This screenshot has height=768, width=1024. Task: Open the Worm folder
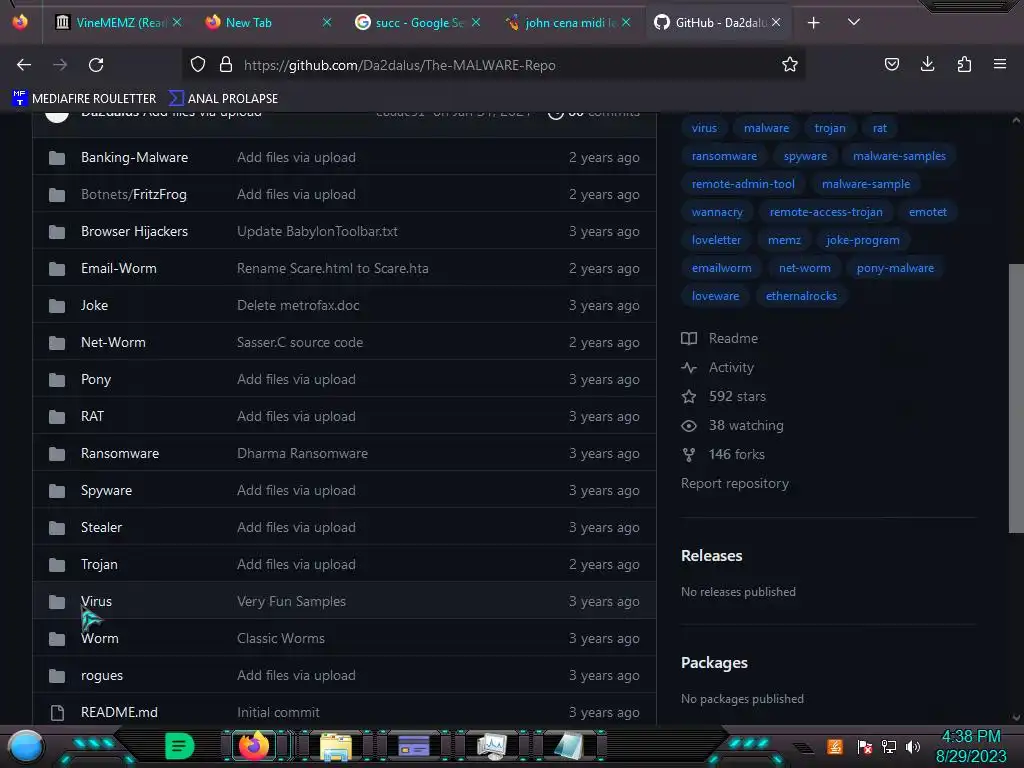[99, 639]
